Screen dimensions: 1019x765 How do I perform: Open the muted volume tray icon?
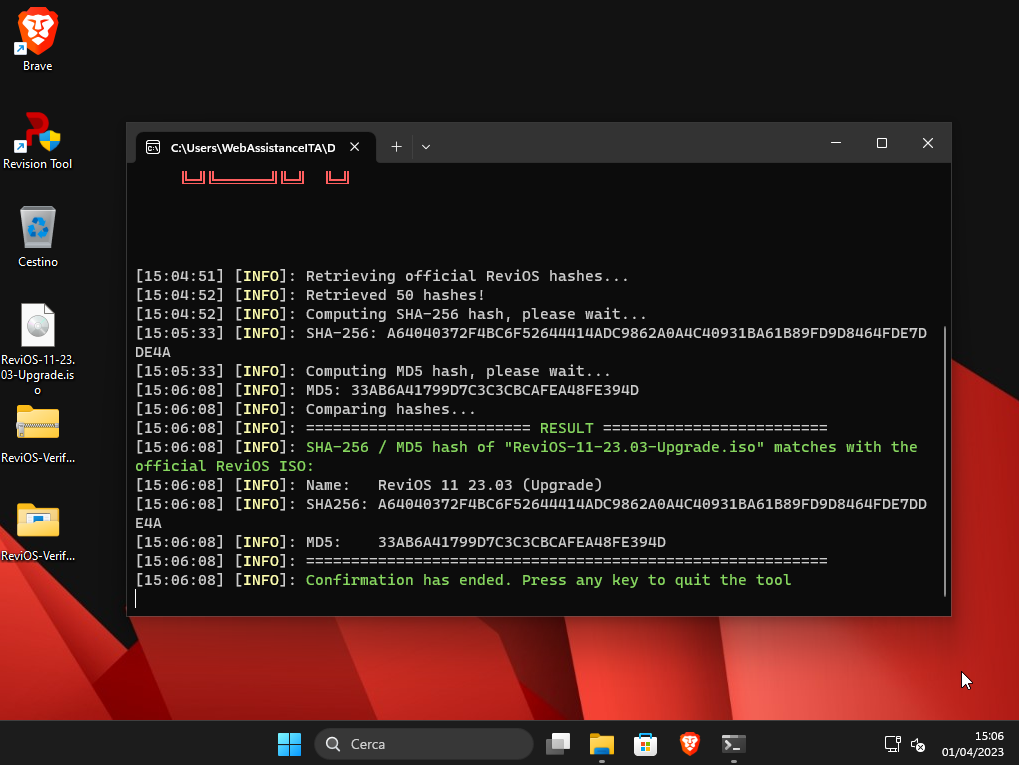pos(918,745)
